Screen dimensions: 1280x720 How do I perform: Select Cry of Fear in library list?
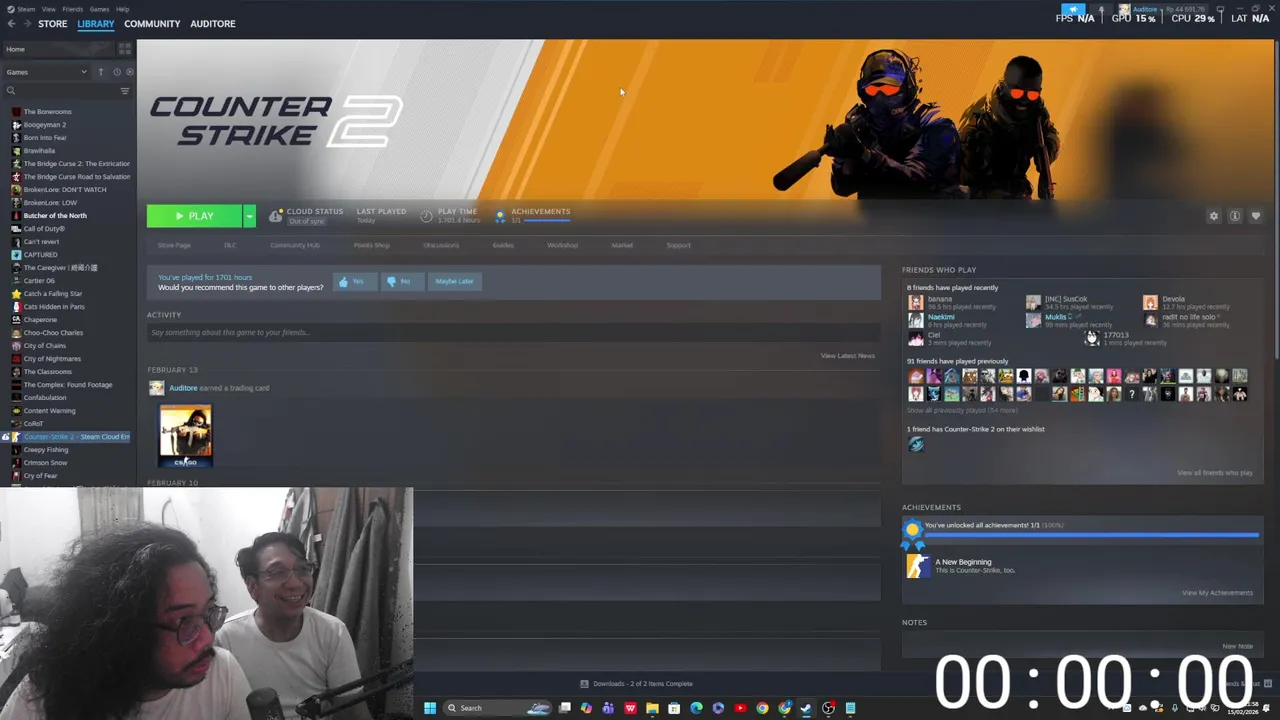[40, 476]
